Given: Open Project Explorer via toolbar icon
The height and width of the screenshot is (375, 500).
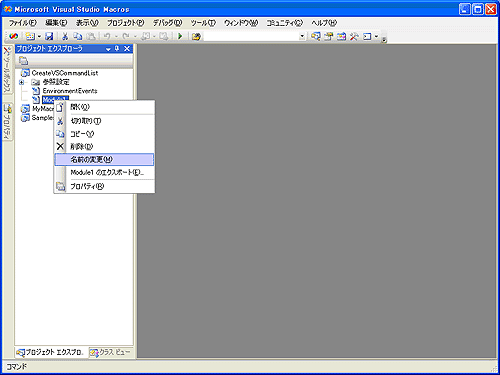Looking at the screenshot, I should pyautogui.click(x=315, y=36).
